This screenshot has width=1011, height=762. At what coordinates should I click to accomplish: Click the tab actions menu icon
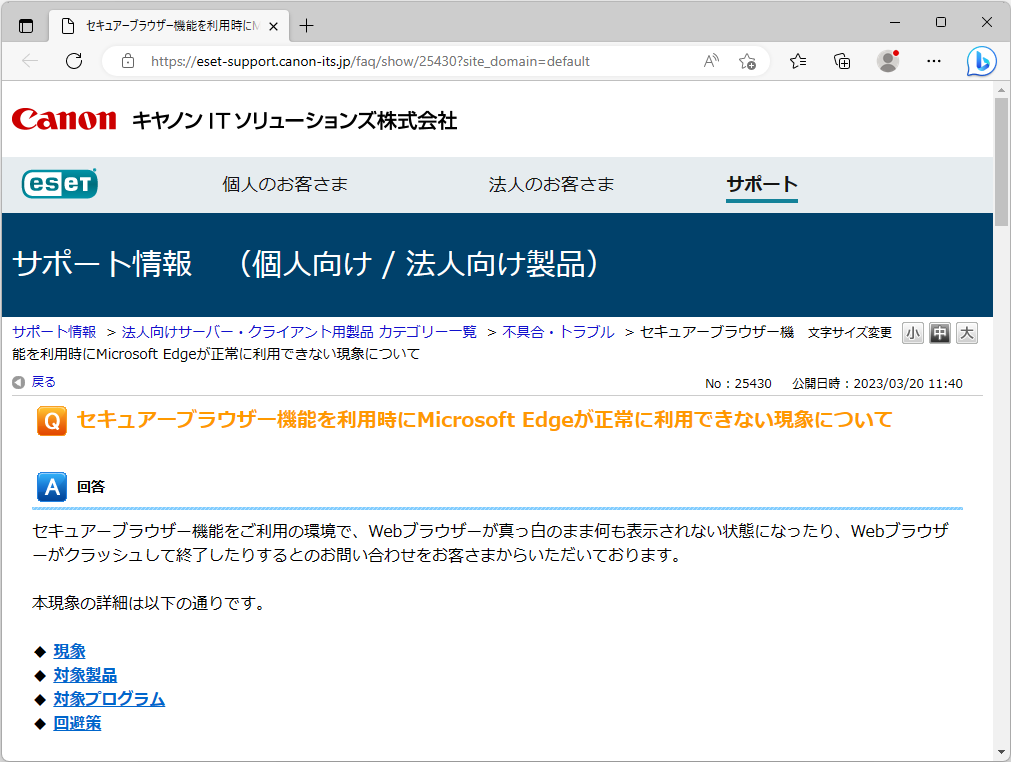tap(26, 26)
